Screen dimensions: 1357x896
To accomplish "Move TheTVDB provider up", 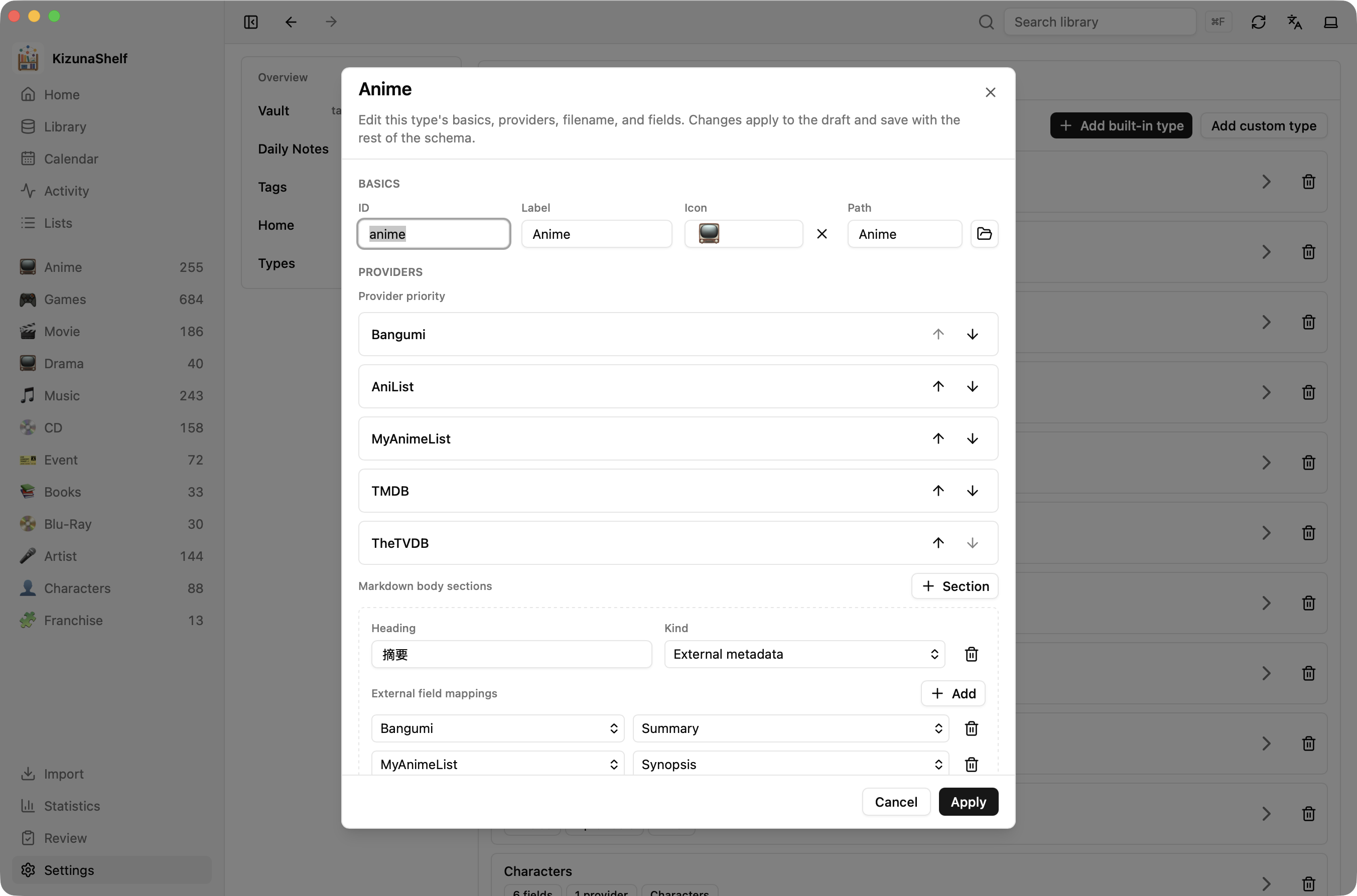I will click(x=938, y=543).
